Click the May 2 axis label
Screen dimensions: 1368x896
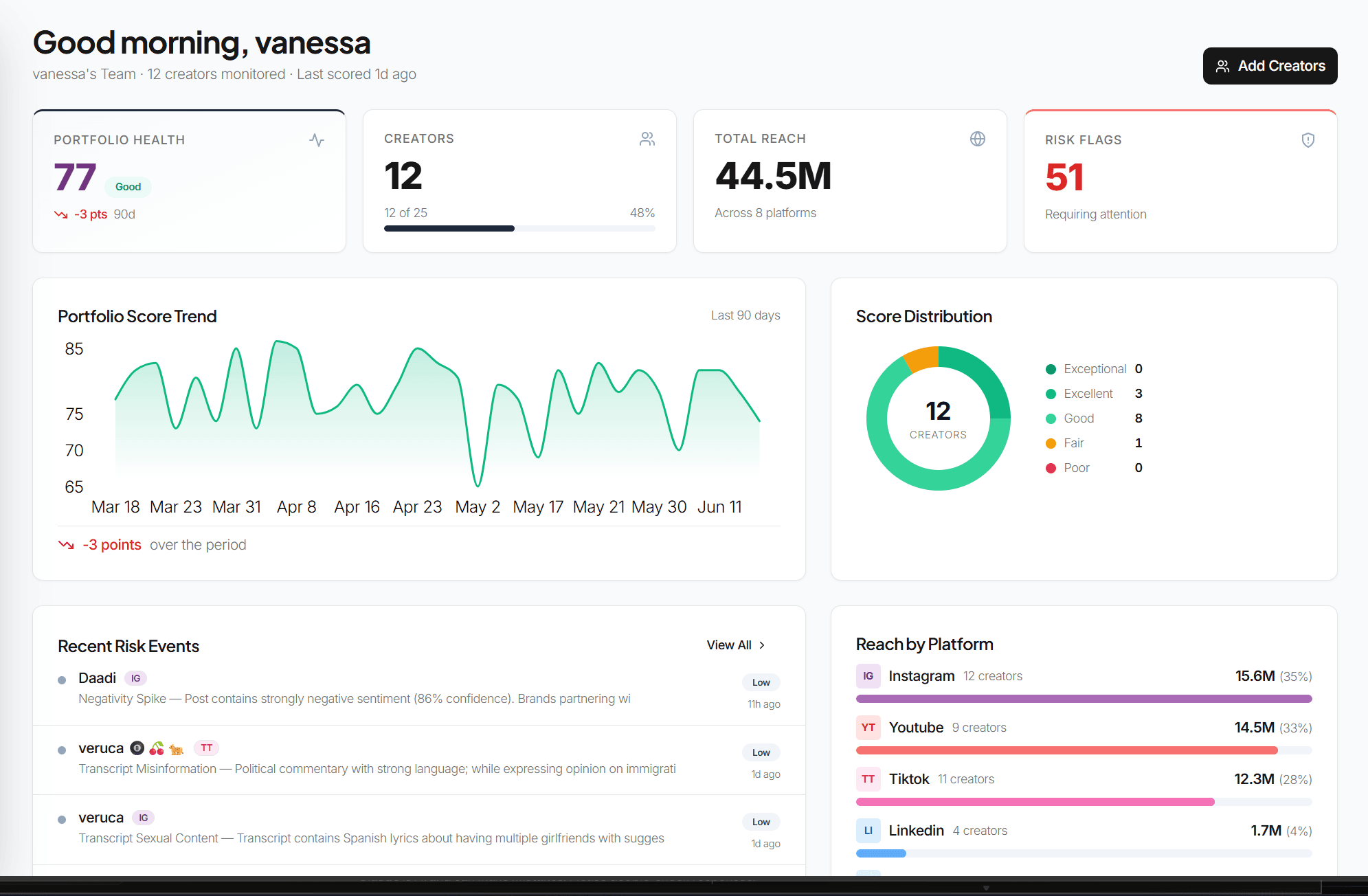[x=478, y=507]
